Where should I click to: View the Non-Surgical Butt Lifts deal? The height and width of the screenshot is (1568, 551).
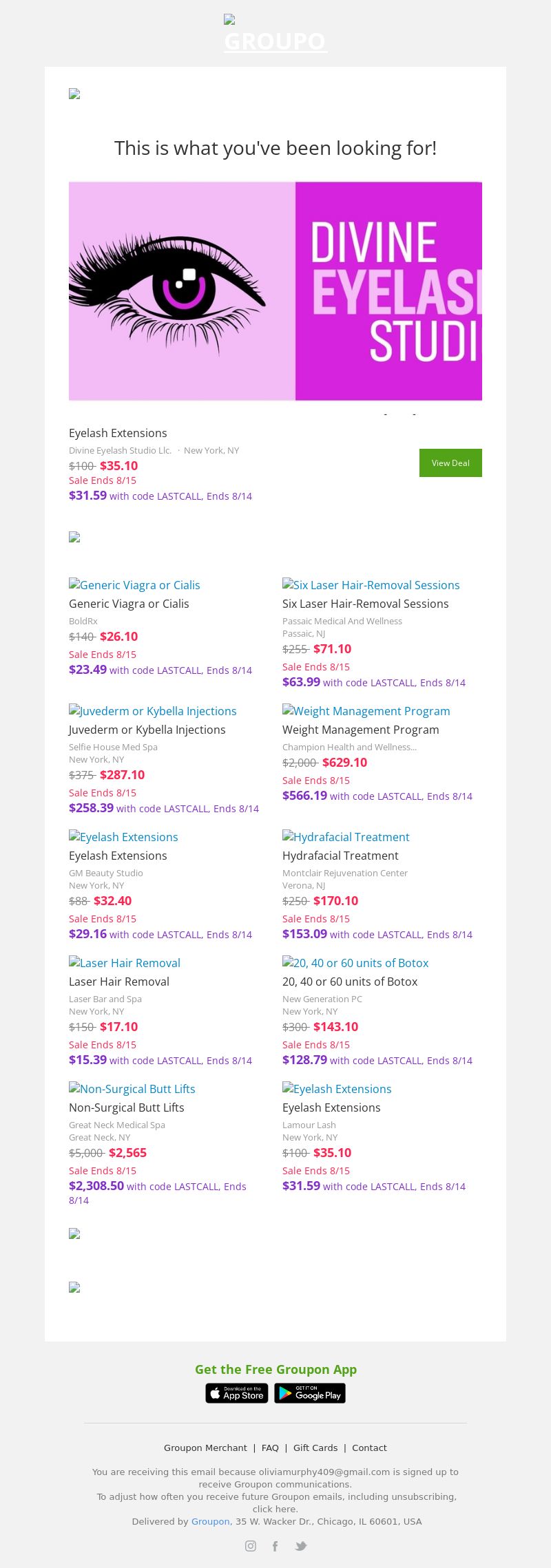pyautogui.click(x=132, y=1089)
